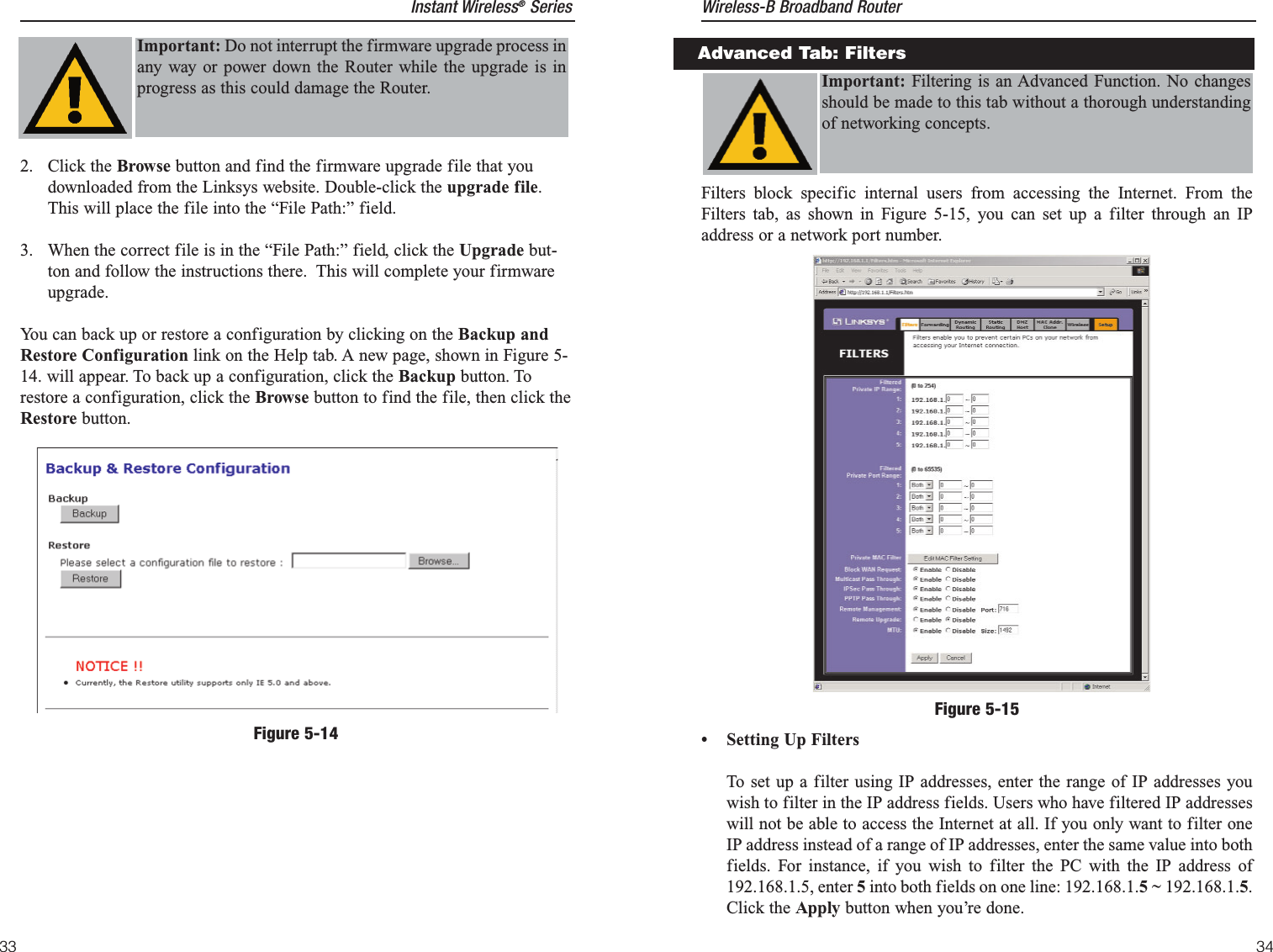Image resolution: width=1273 pixels, height=952 pixels.
Task: Switch to the Forwarding tab
Action: click(935, 325)
